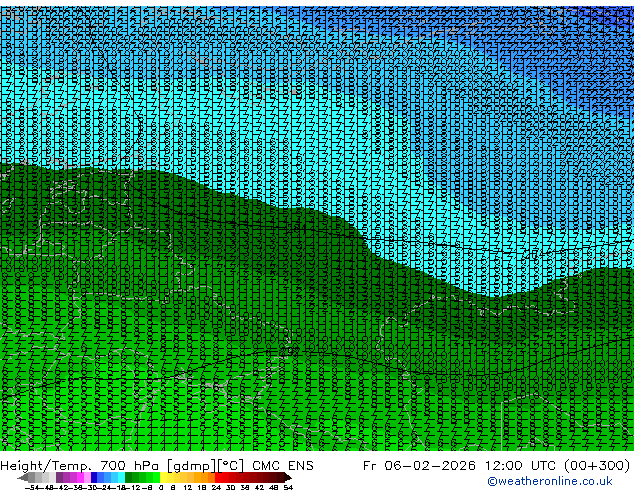The image size is (634, 490).
Task: Click the 'CMC ENS' model label
Action: [x=283, y=466]
